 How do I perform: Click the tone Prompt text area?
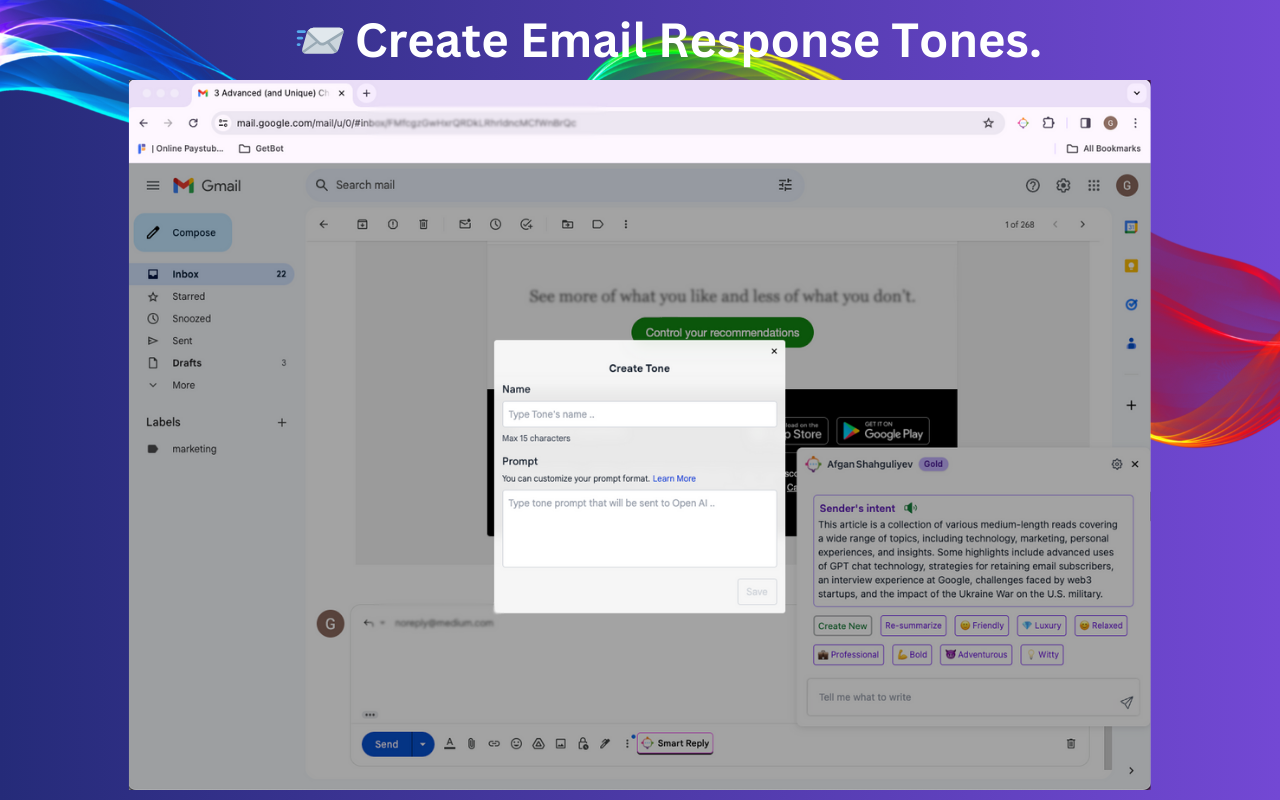click(639, 528)
